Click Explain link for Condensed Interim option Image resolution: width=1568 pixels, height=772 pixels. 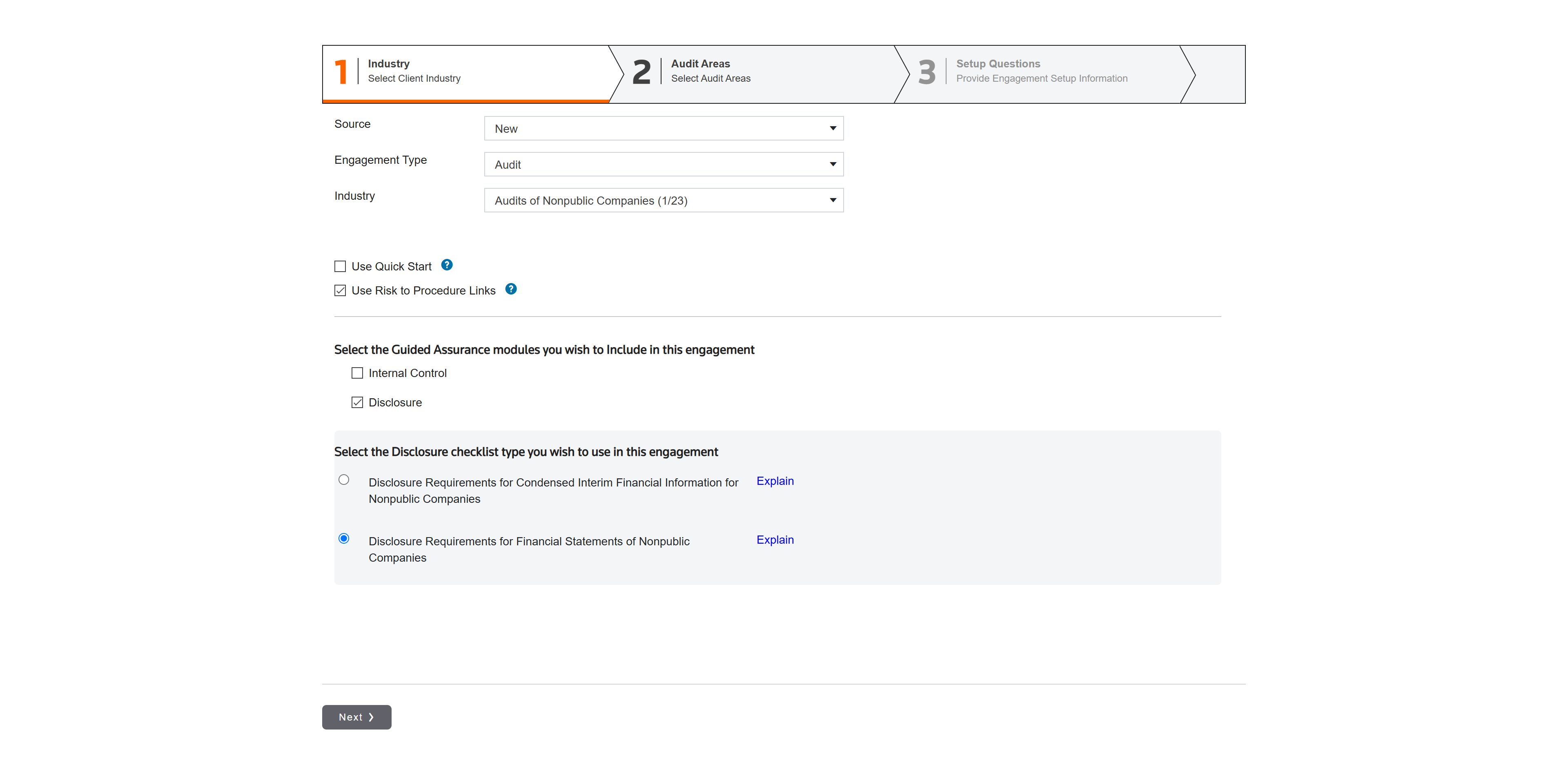[x=775, y=481]
